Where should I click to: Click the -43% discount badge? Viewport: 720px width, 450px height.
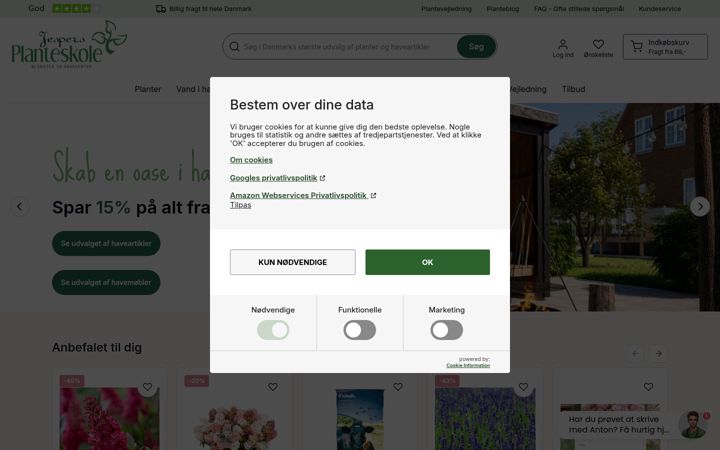pos(447,381)
